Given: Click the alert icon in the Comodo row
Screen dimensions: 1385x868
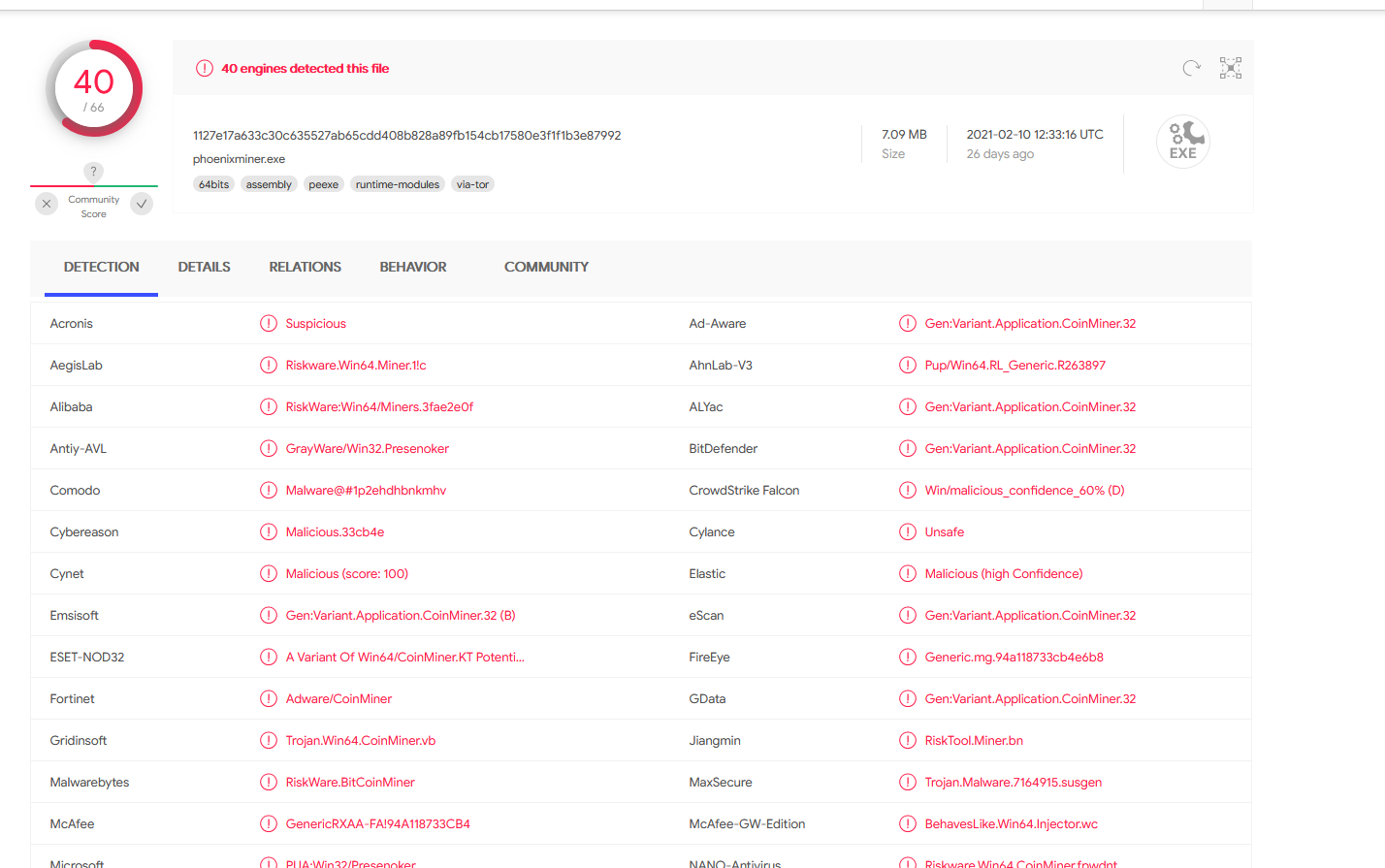Looking at the screenshot, I should [x=269, y=491].
